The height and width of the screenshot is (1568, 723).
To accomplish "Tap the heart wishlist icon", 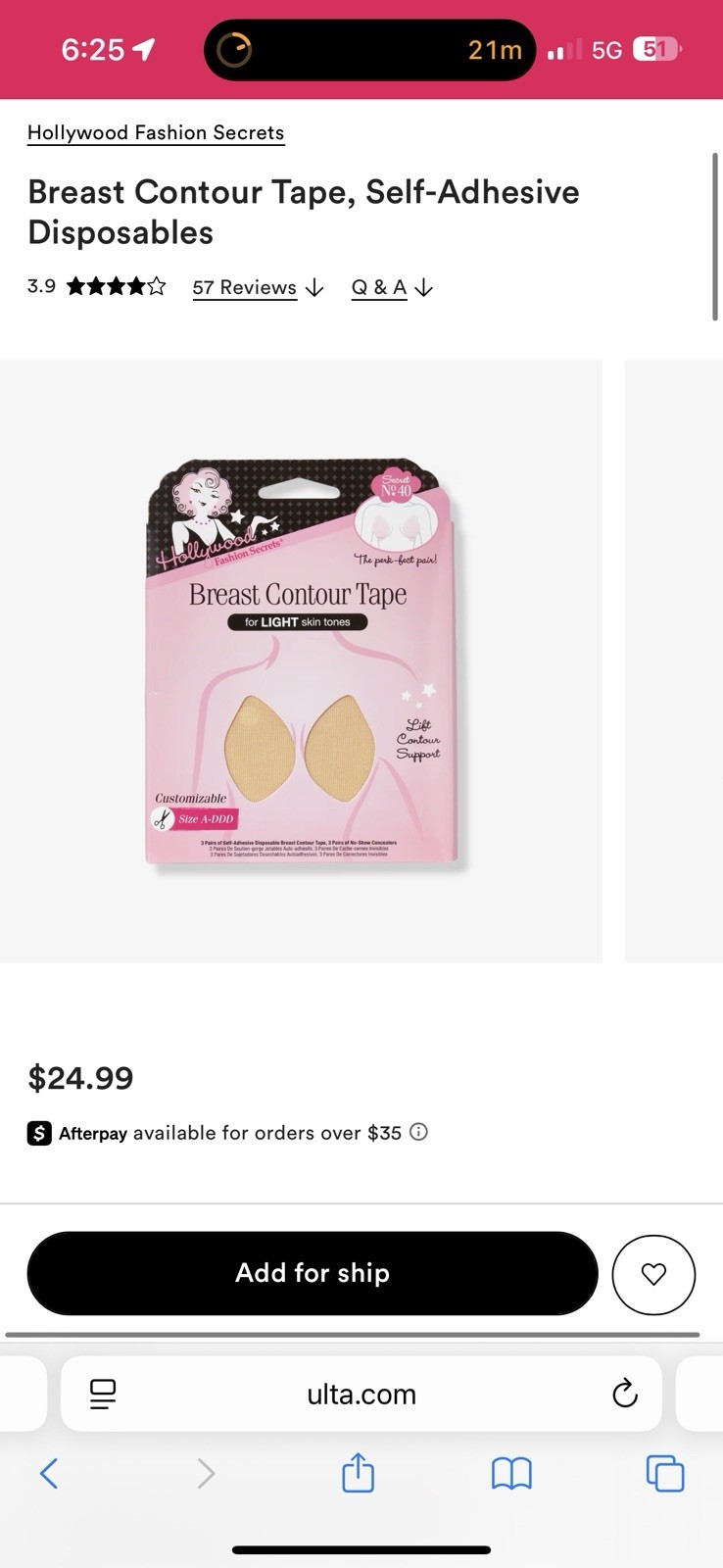I will [x=653, y=1274].
